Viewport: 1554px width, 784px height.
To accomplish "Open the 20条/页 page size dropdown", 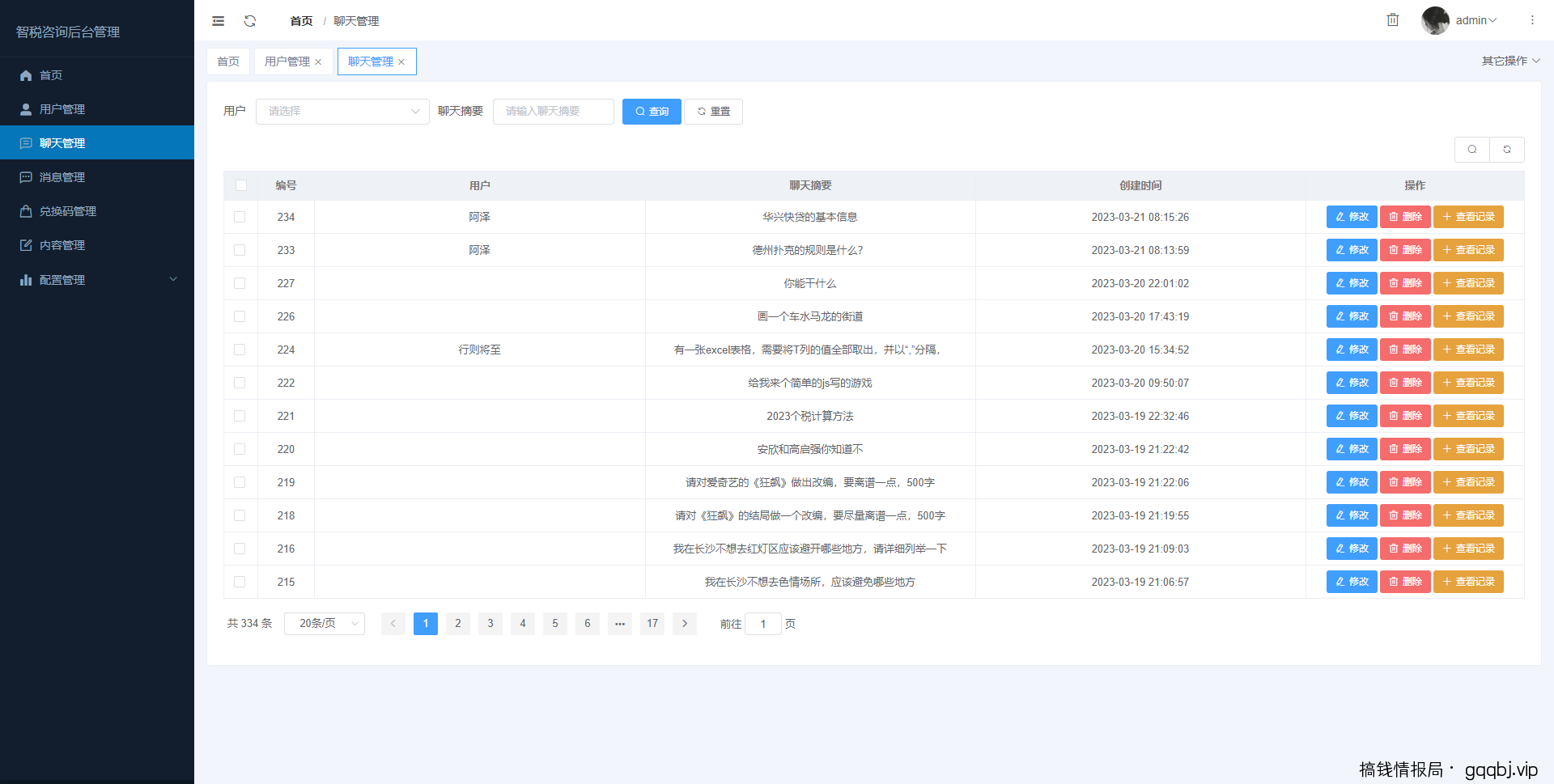I will click(x=324, y=623).
